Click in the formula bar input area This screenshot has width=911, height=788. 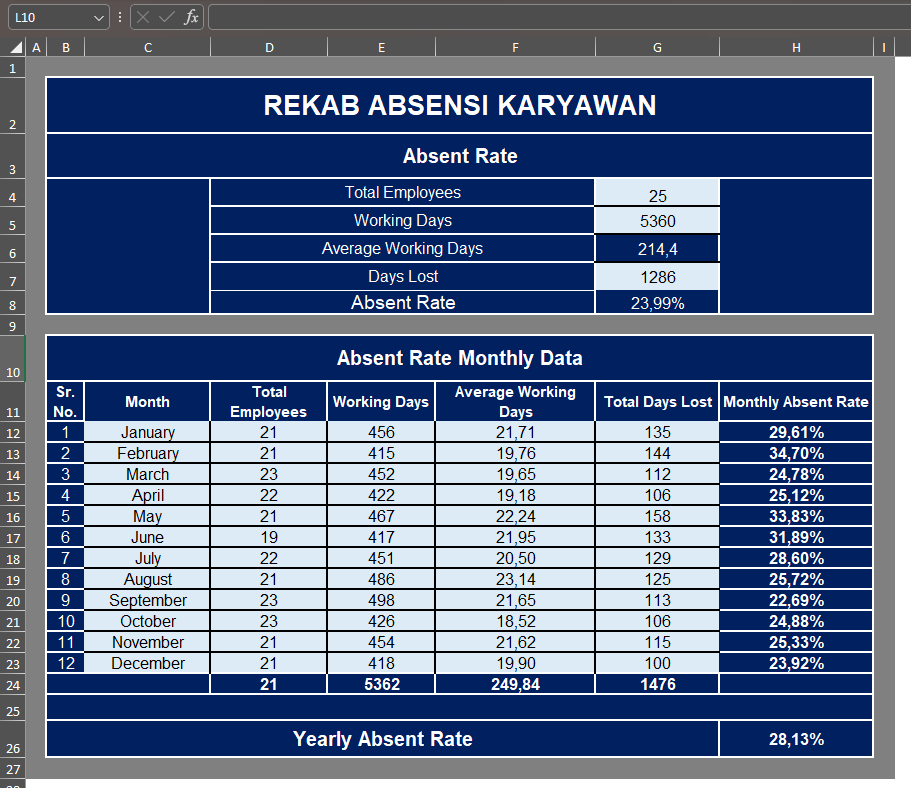(x=559, y=17)
